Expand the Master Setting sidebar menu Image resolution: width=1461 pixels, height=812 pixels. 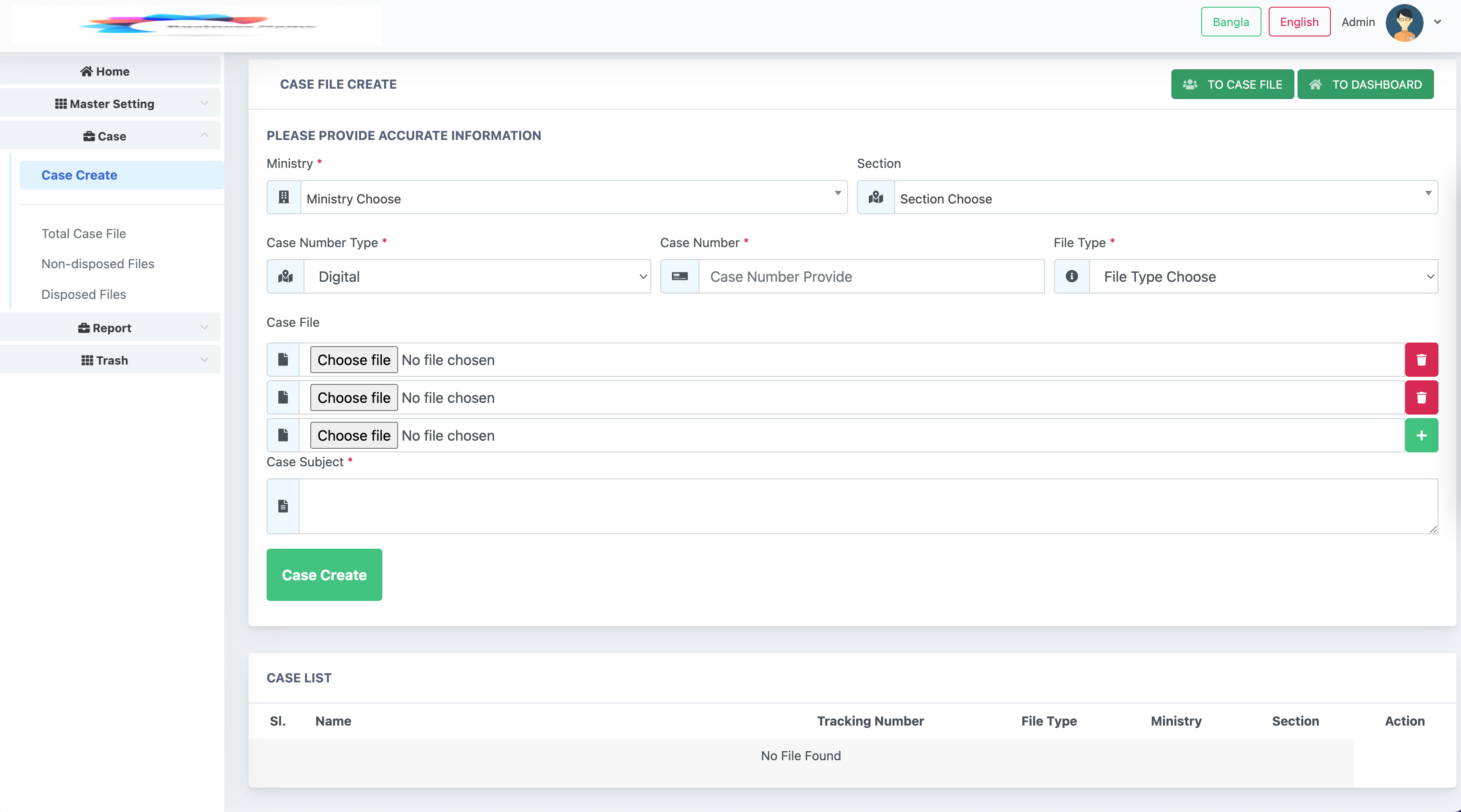[x=110, y=104]
